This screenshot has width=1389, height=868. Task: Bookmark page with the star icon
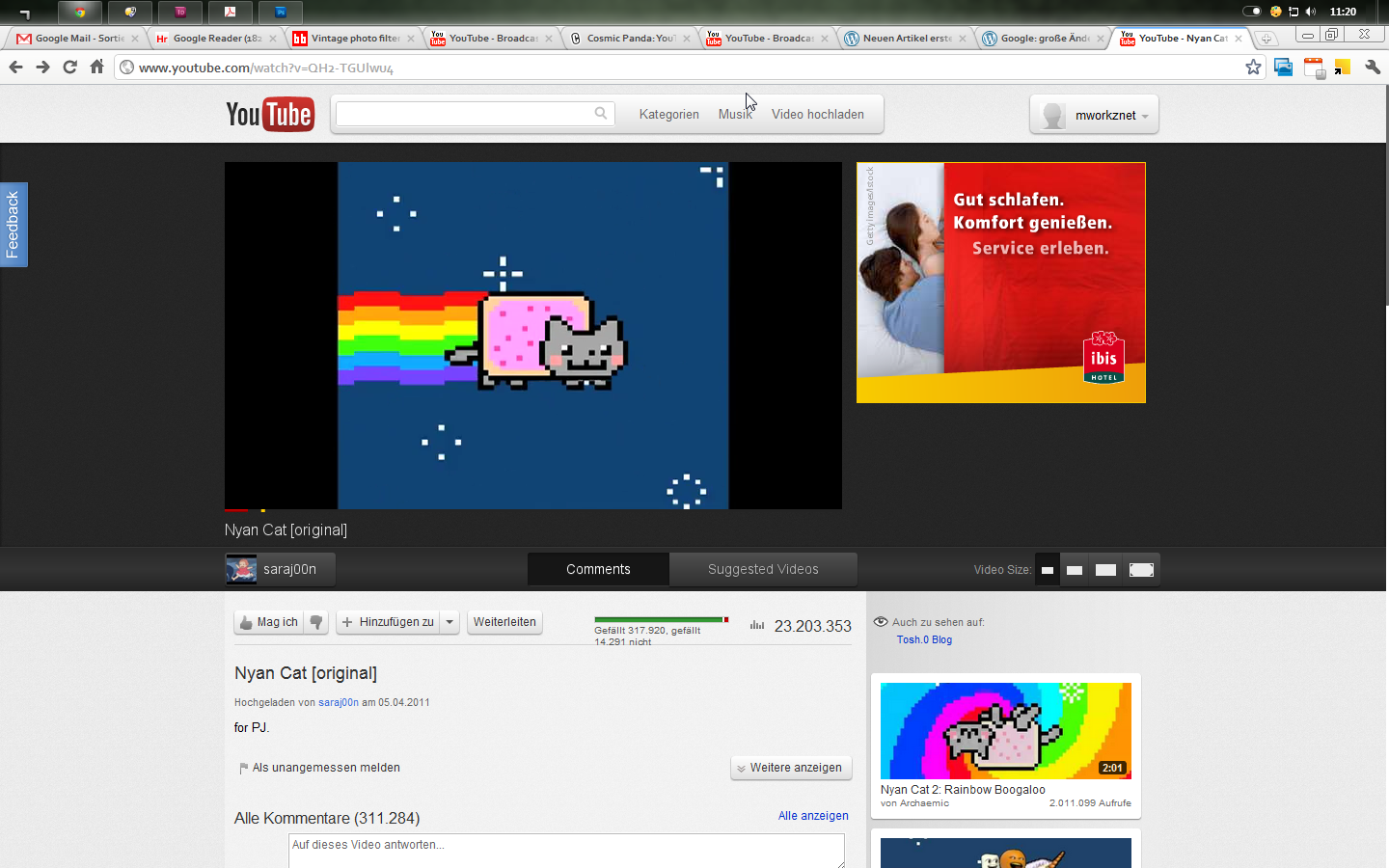tap(1253, 68)
